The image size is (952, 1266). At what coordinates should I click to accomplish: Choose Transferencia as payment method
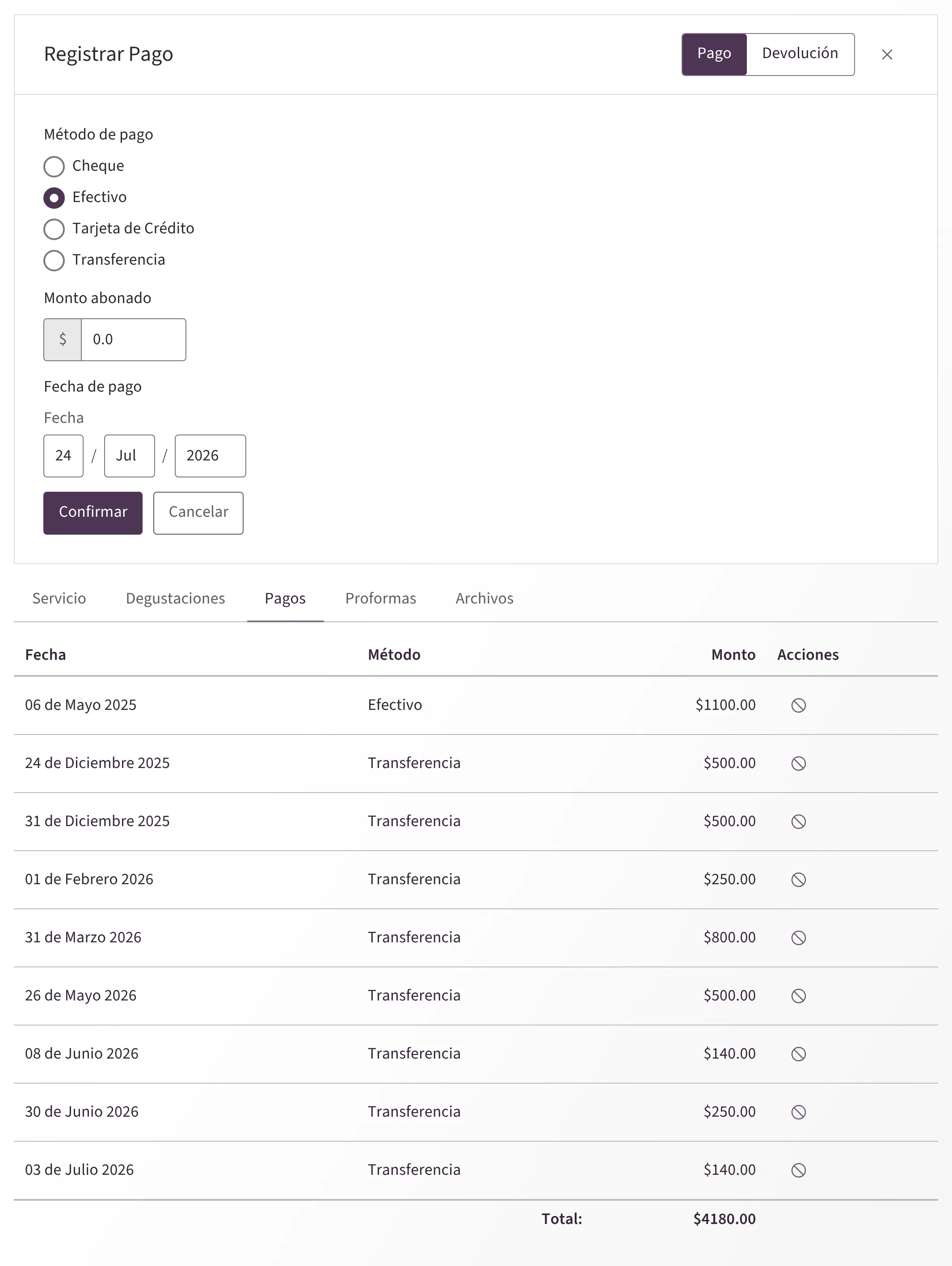[54, 261]
